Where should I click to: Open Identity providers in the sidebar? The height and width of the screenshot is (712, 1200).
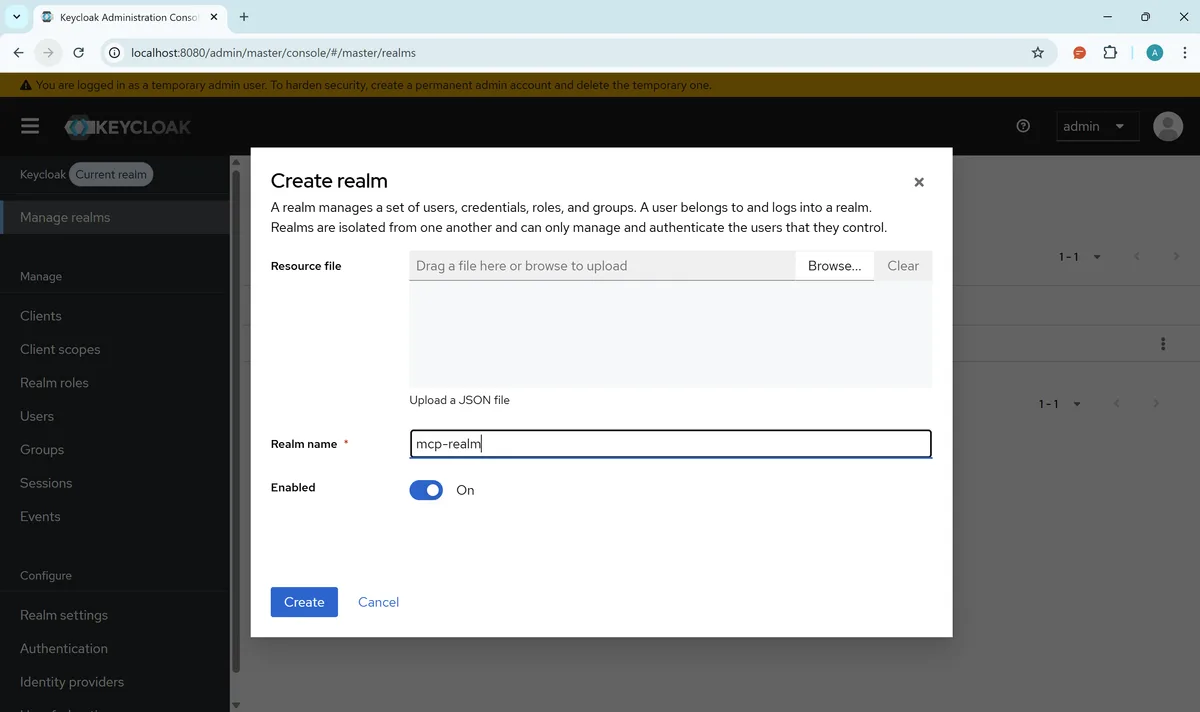coord(72,682)
